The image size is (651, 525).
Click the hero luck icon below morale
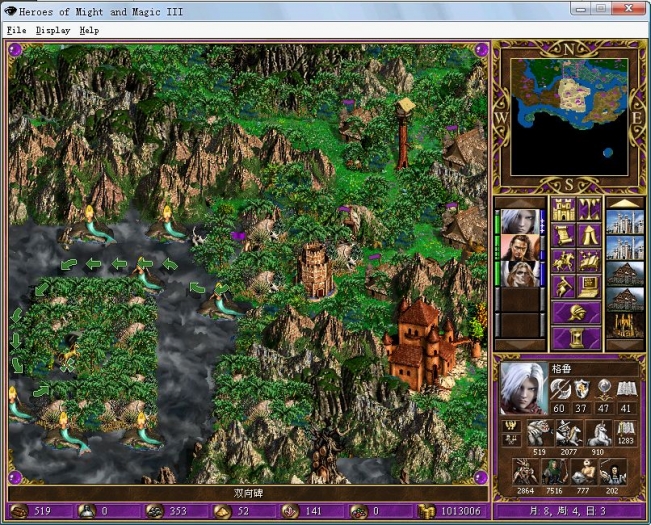coord(511,440)
